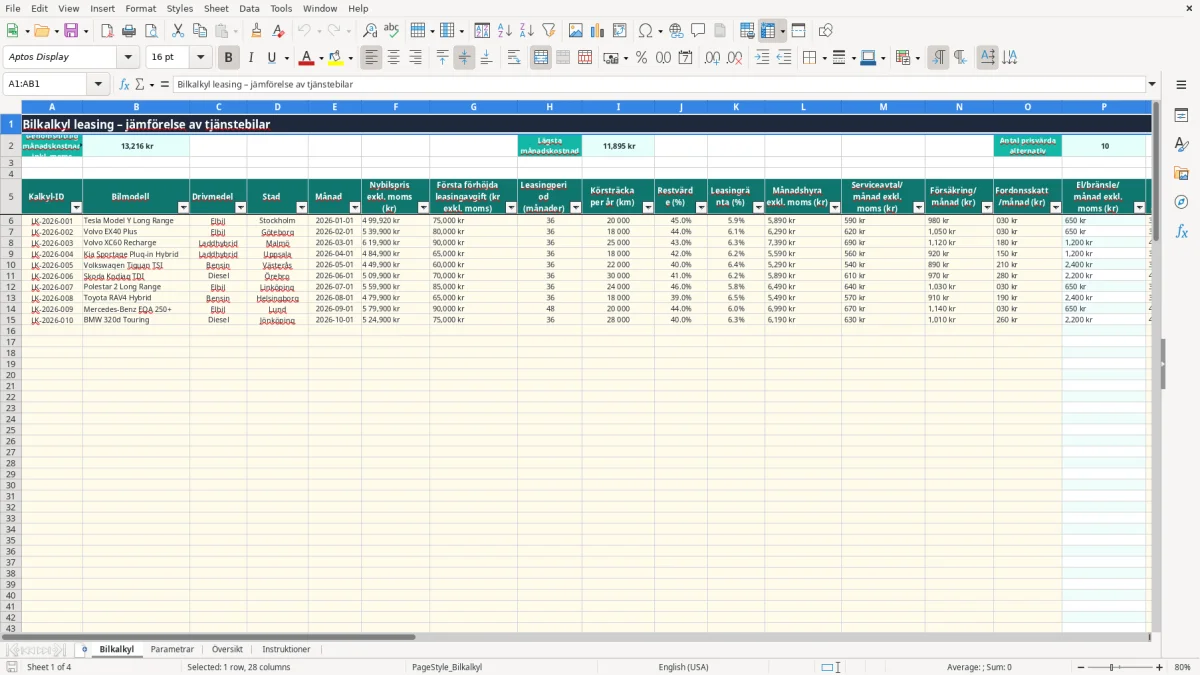Toggle Merge and Center cells
This screenshot has width=1200, height=675.
pos(541,58)
